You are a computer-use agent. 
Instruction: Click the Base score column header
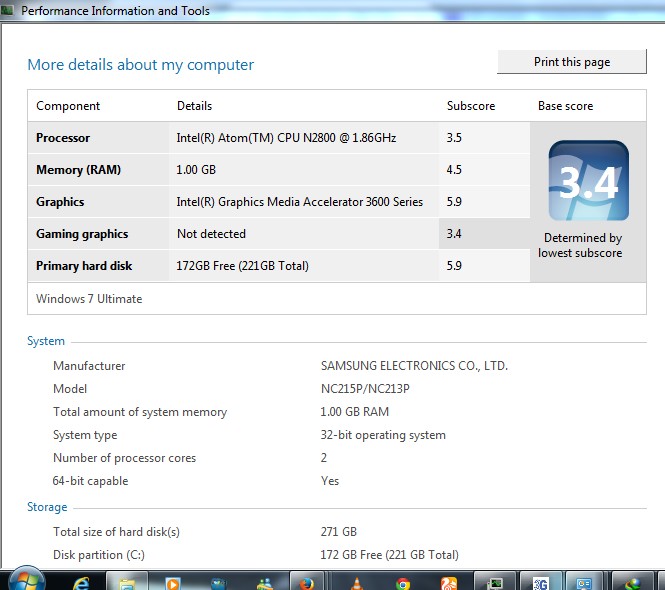pyautogui.click(x=565, y=106)
